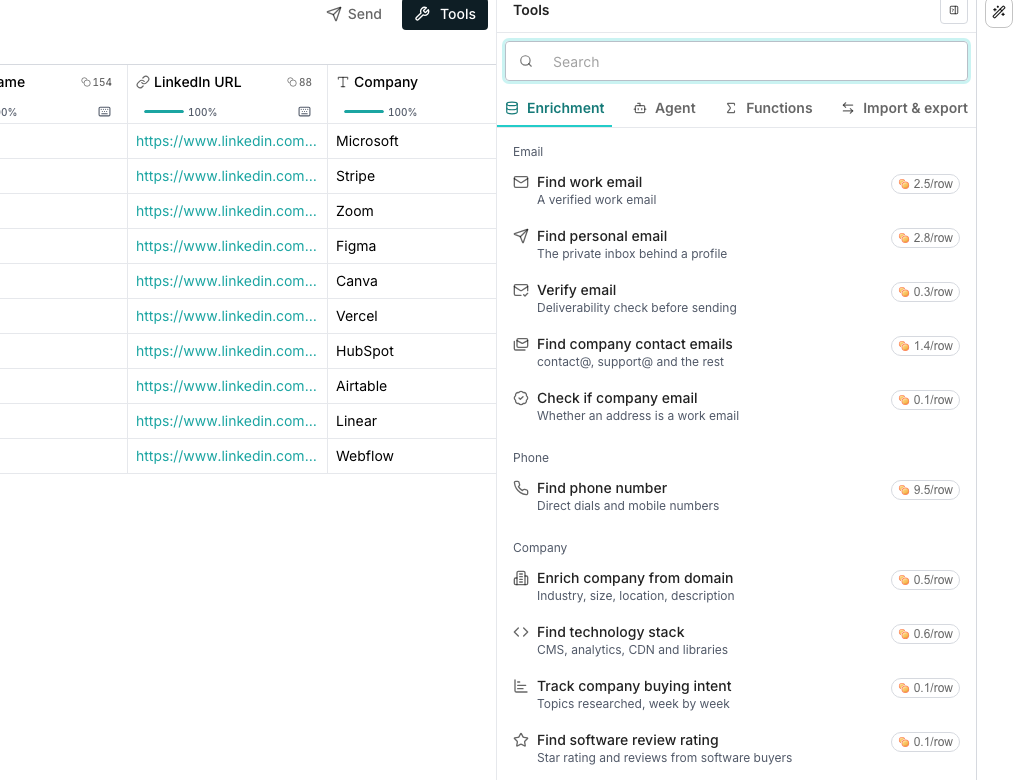
Task: Select the Airtable company cell
Action: pyautogui.click(x=412, y=386)
